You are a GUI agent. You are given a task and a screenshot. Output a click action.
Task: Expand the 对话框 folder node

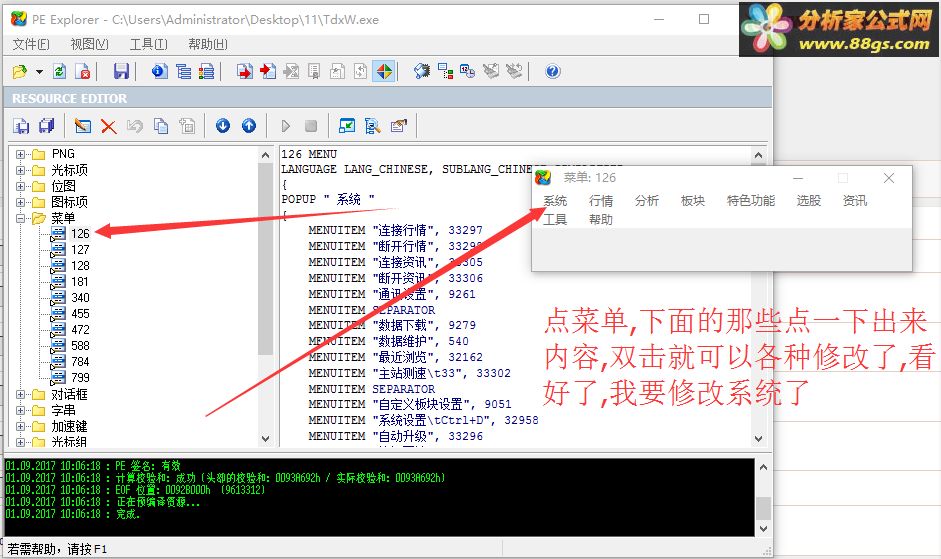click(x=20, y=394)
